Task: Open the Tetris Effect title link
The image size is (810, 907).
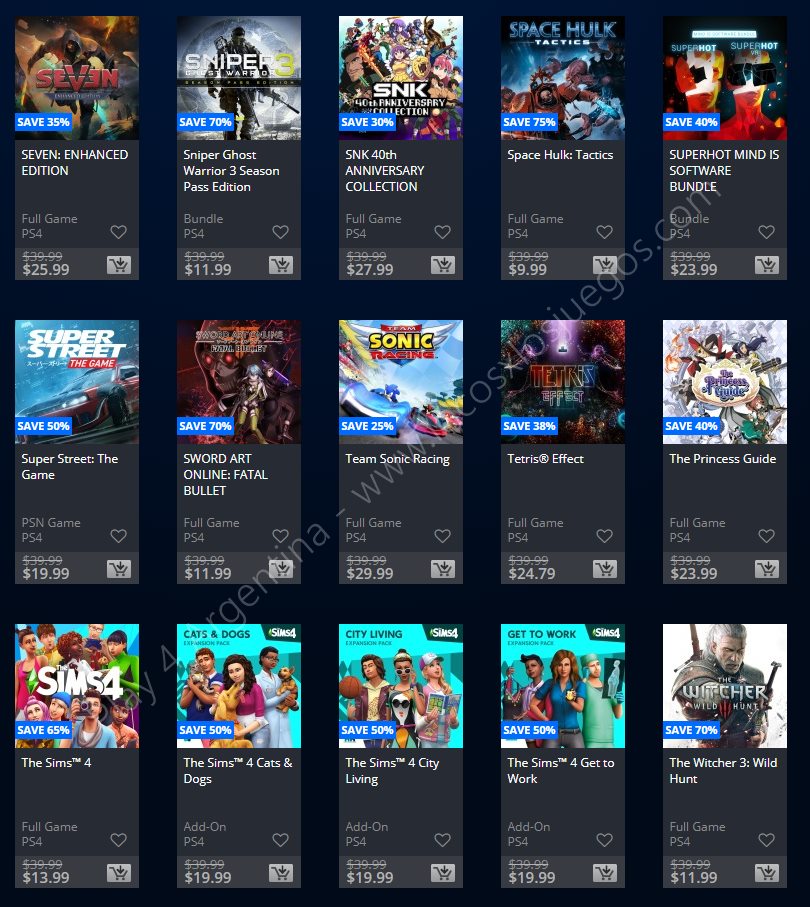Action: click(x=545, y=459)
